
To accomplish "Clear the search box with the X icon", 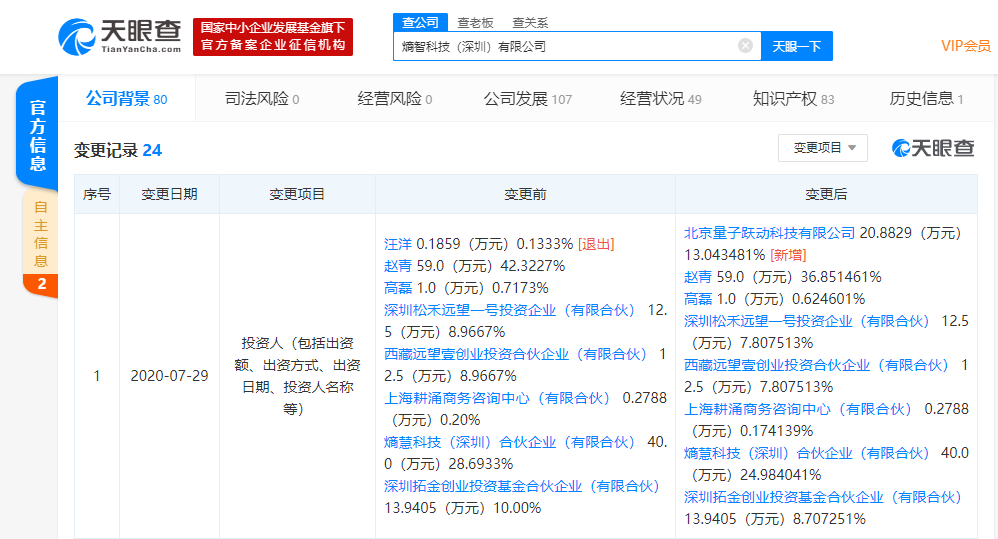I will pos(745,46).
